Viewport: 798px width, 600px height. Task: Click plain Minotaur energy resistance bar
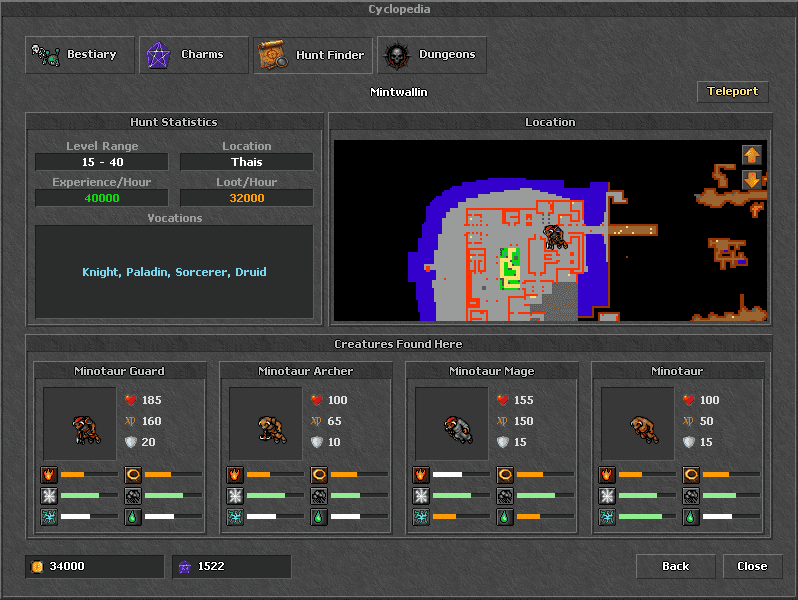click(647, 517)
